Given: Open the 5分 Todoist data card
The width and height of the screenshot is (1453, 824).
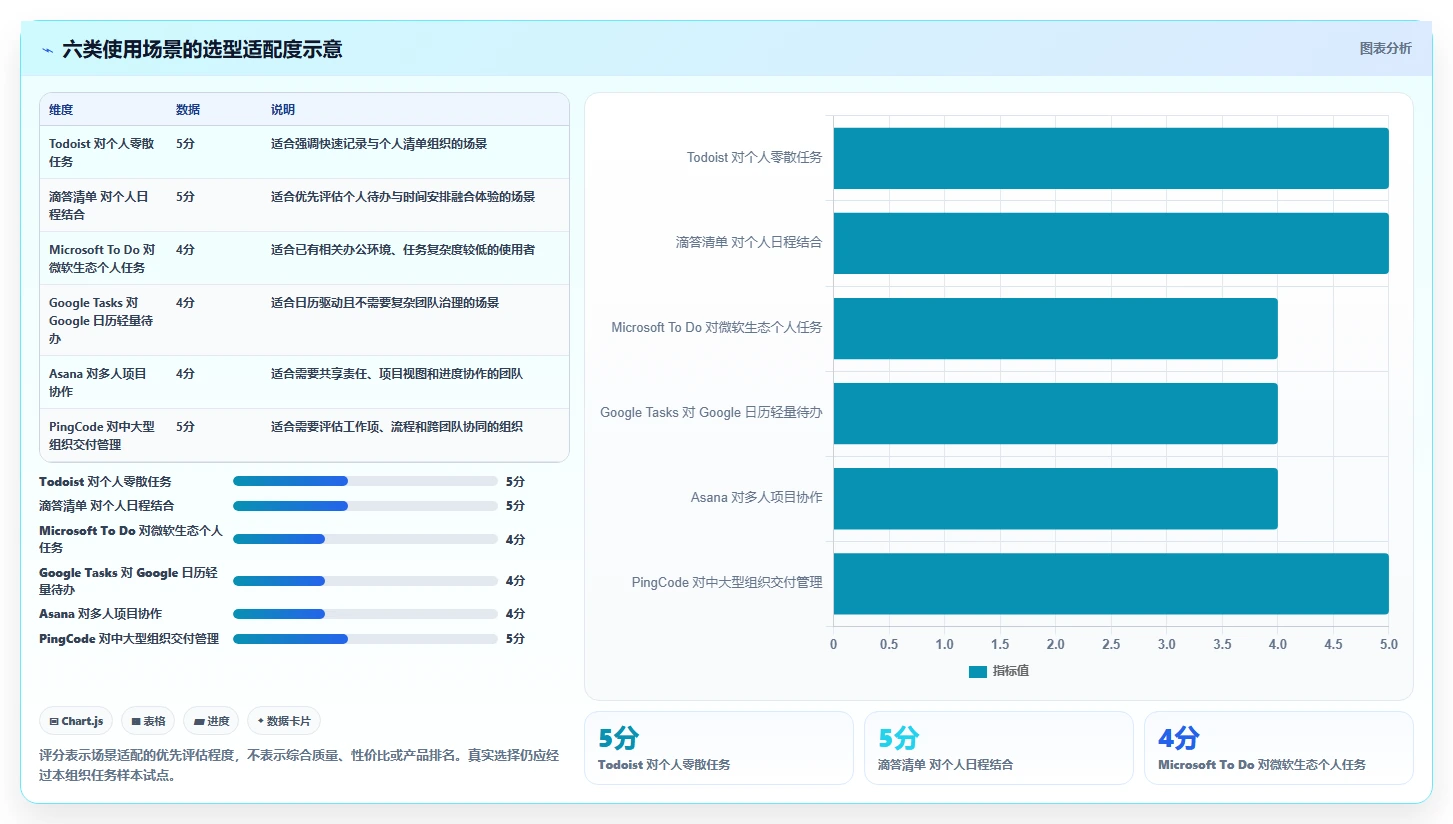Looking at the screenshot, I should tap(719, 748).
